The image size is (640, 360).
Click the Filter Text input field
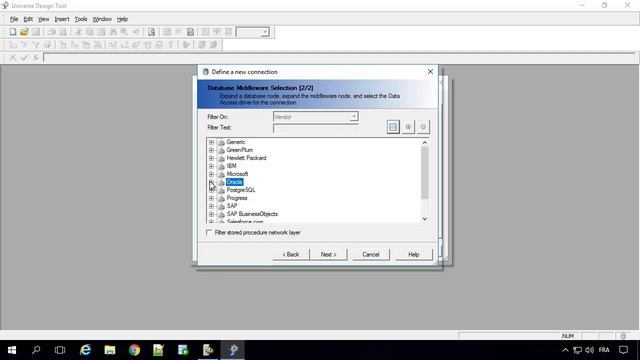(316, 128)
